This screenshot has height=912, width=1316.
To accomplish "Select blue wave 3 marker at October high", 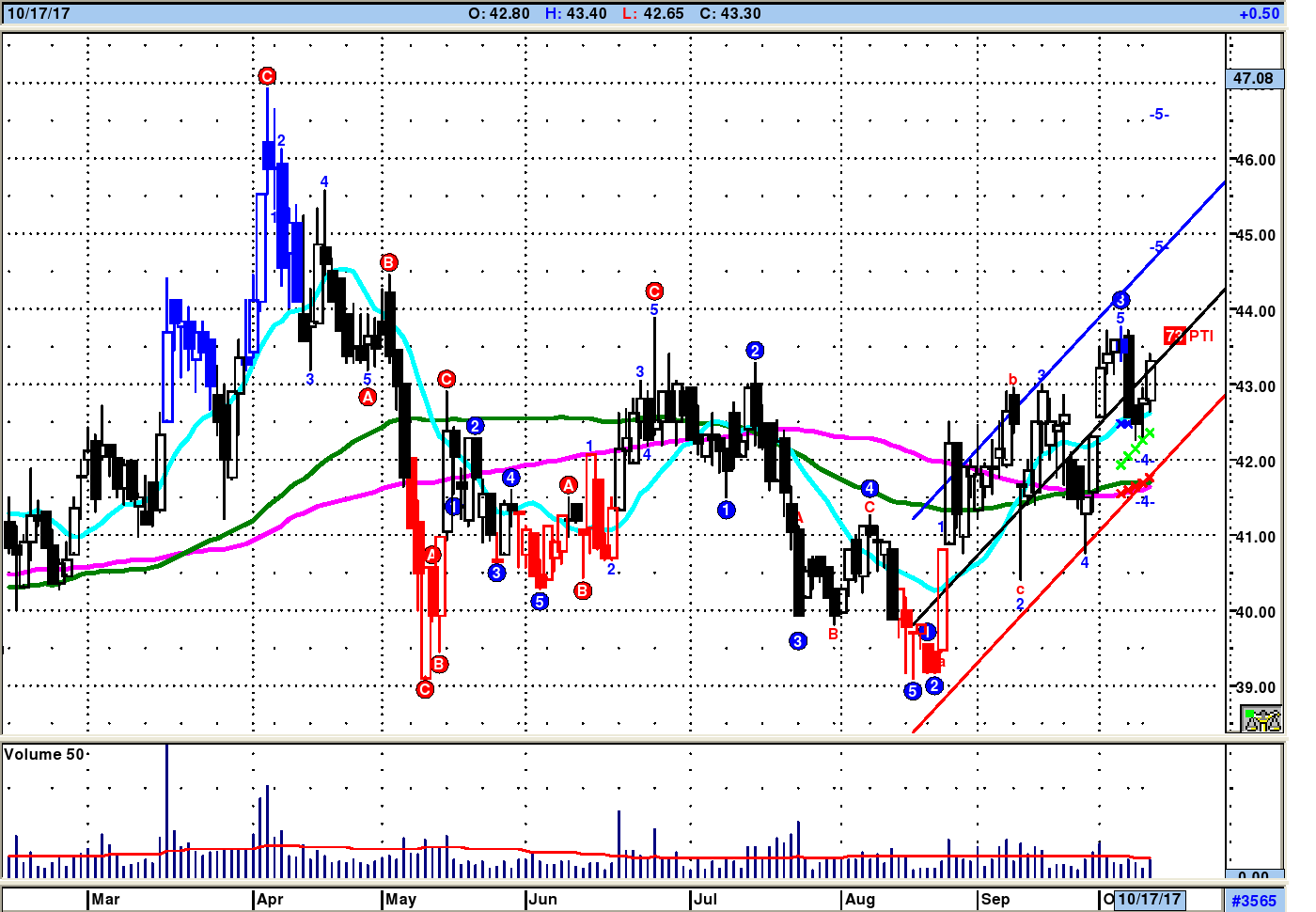I will tap(1120, 300).
